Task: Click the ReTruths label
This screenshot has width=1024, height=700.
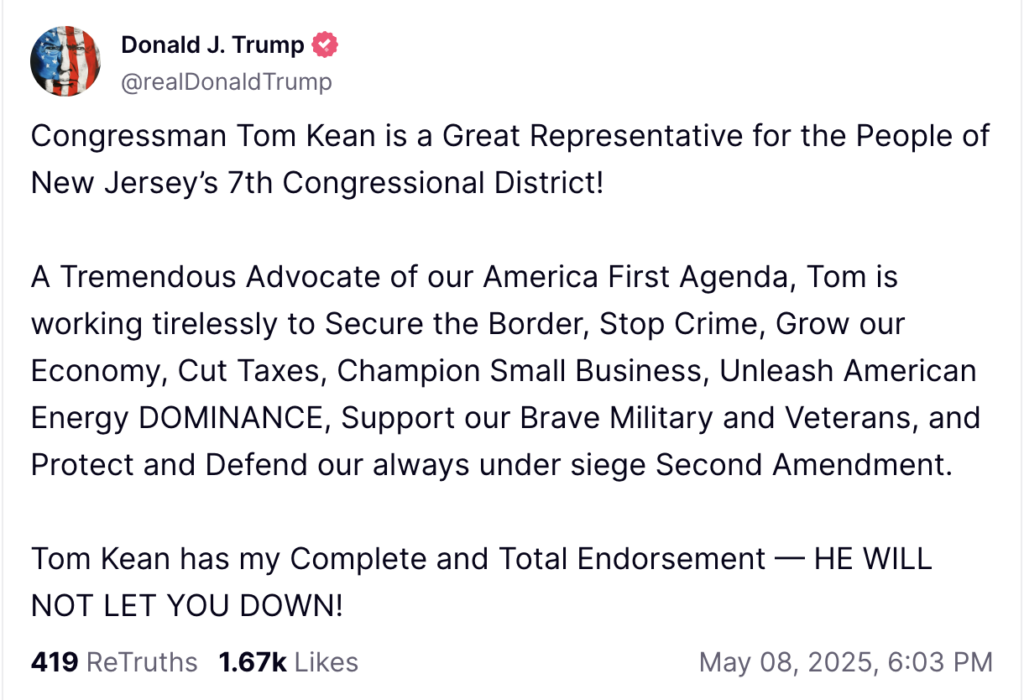Action: coord(142,662)
